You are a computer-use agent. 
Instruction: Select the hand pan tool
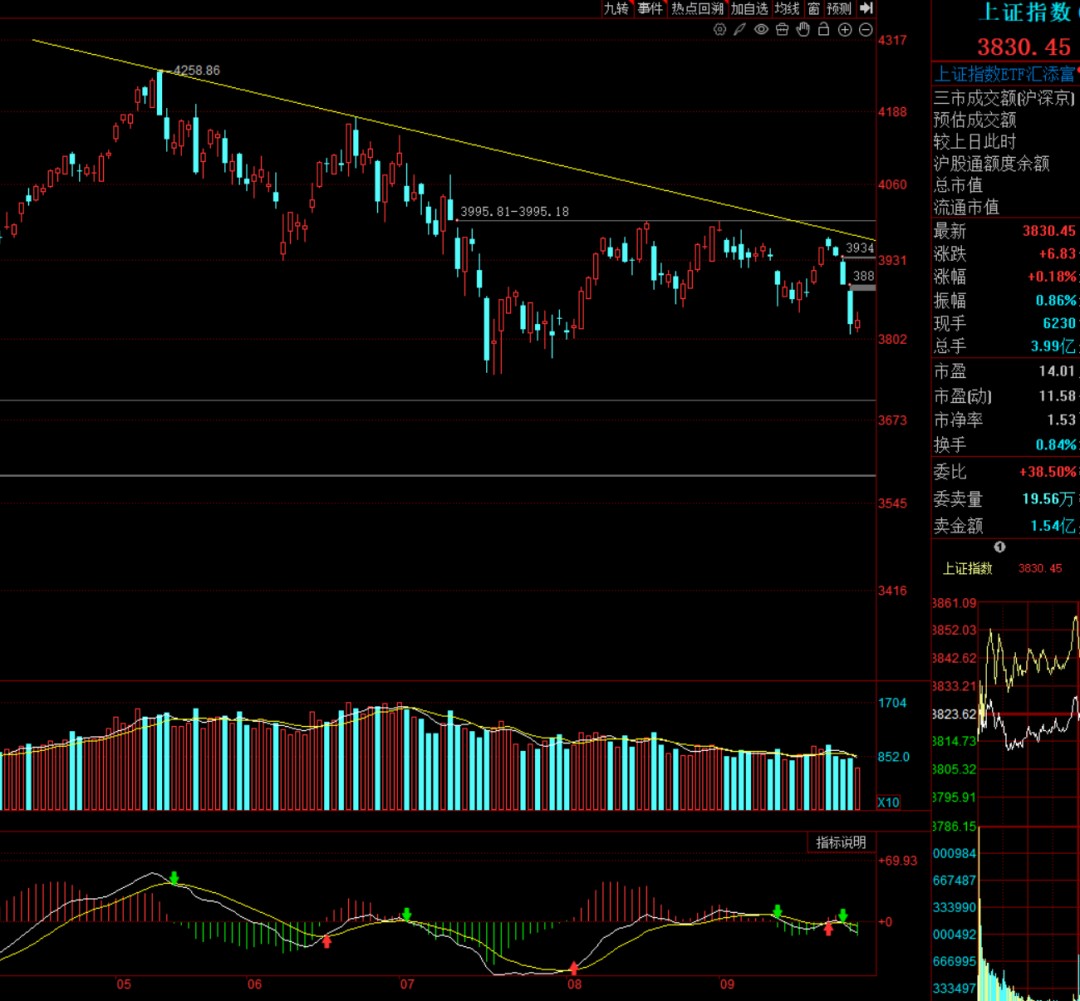pos(803,29)
